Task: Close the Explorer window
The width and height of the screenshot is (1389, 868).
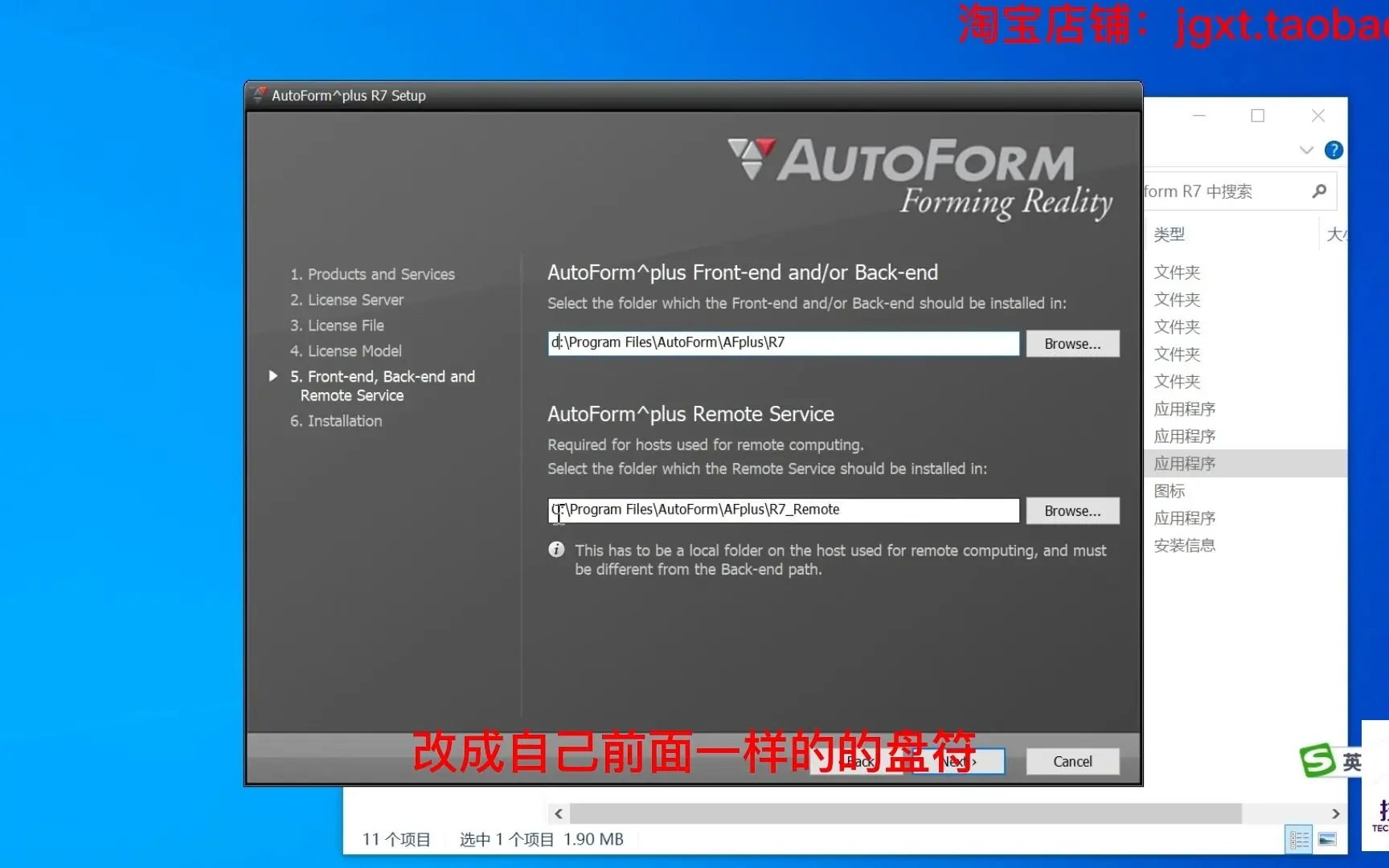Action: coord(1318,116)
